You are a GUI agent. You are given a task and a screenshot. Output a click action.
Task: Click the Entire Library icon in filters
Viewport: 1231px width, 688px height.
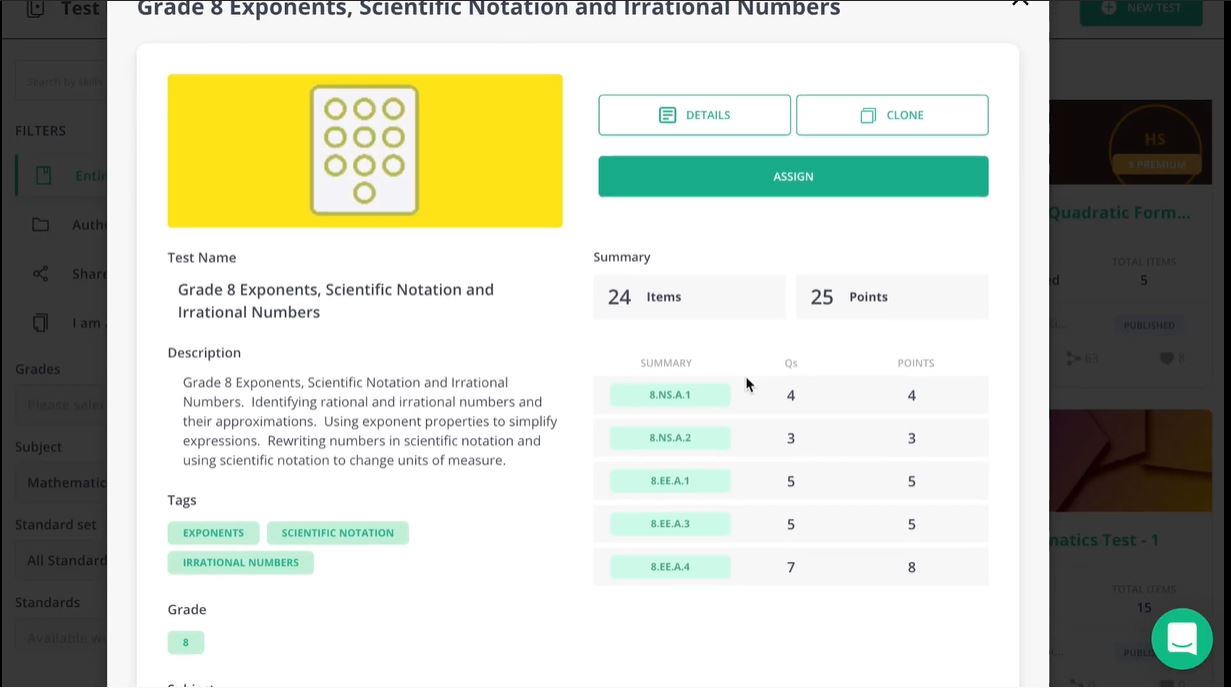[x=43, y=176]
